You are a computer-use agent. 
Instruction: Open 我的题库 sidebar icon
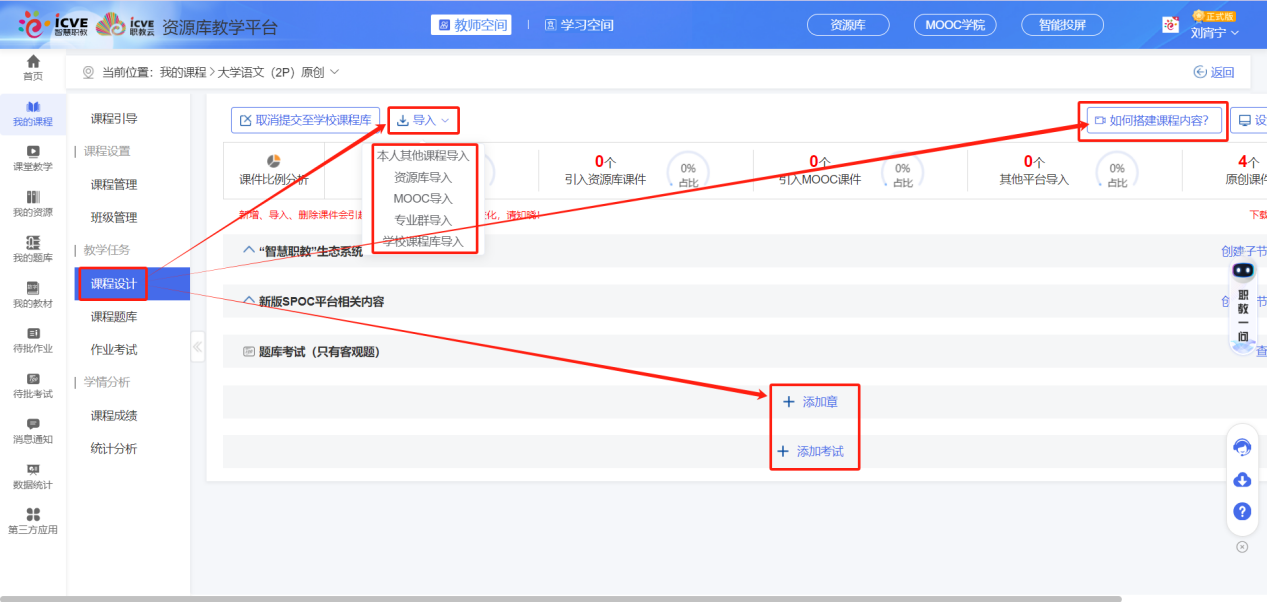tap(33, 248)
